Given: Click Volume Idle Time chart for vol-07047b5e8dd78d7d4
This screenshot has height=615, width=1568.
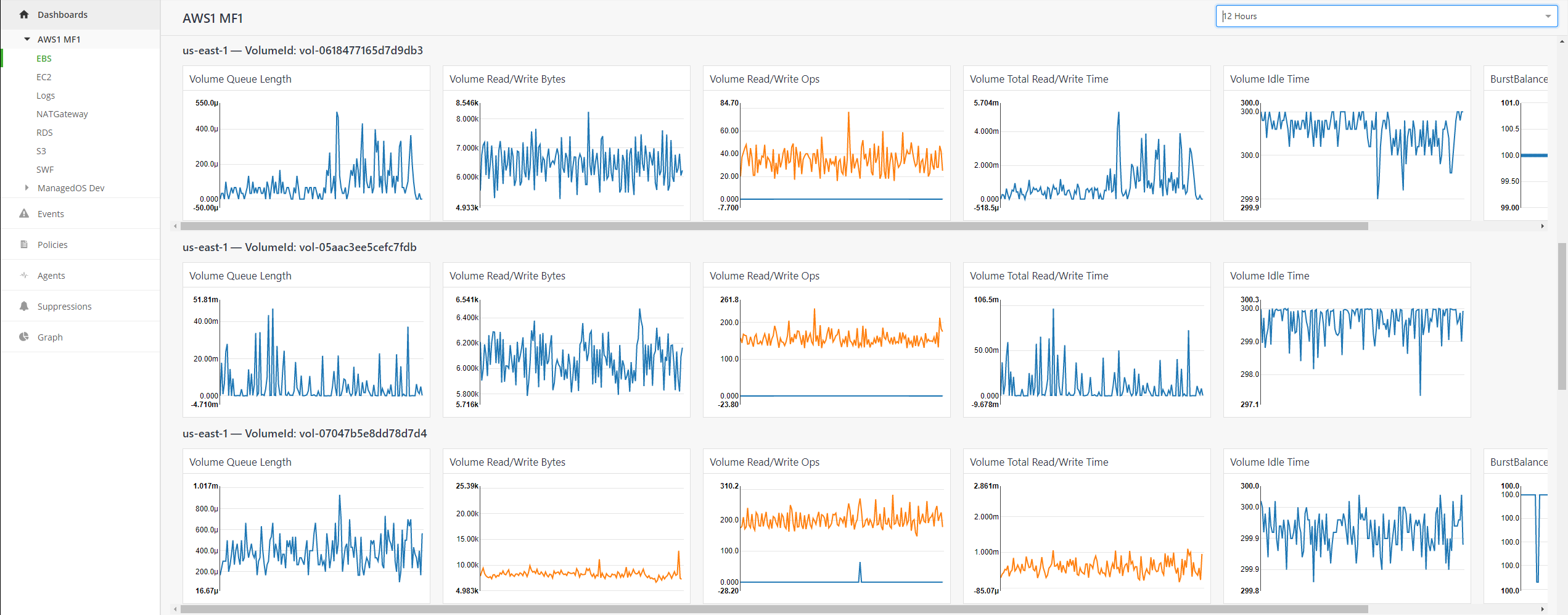Looking at the screenshot, I should coord(1347,526).
